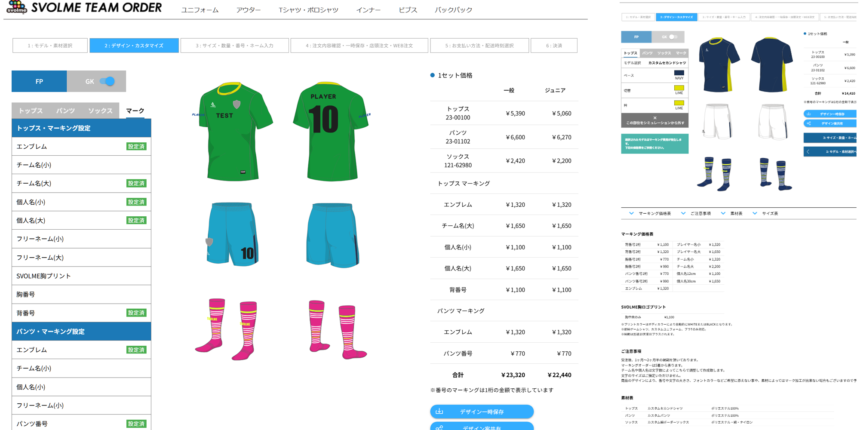The image size is (860, 430).
Task: Open the ビブス menu
Action: pyautogui.click(x=408, y=10)
